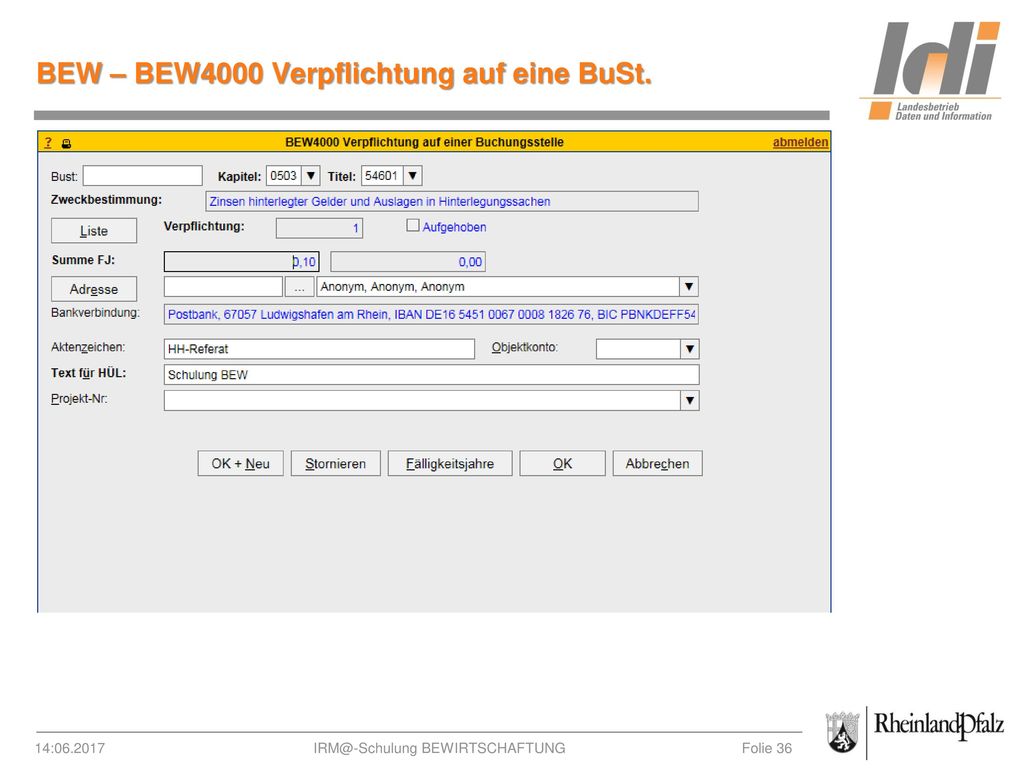Open the Objektkonto dropdown
Screen dimensions: 1024x768
click(x=690, y=349)
